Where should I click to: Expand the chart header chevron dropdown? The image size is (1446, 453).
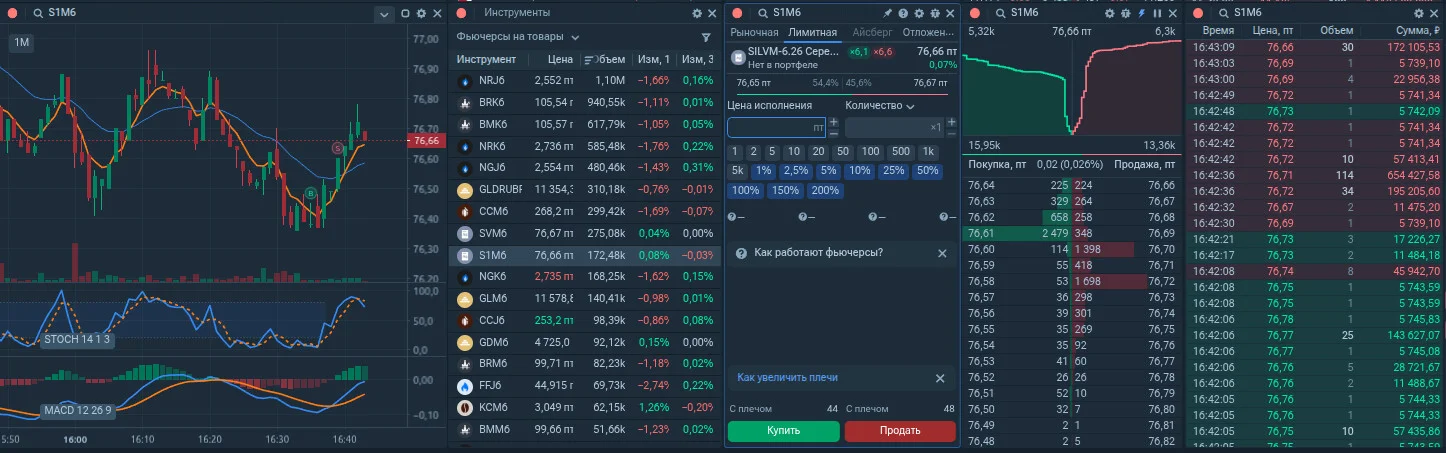[384, 14]
